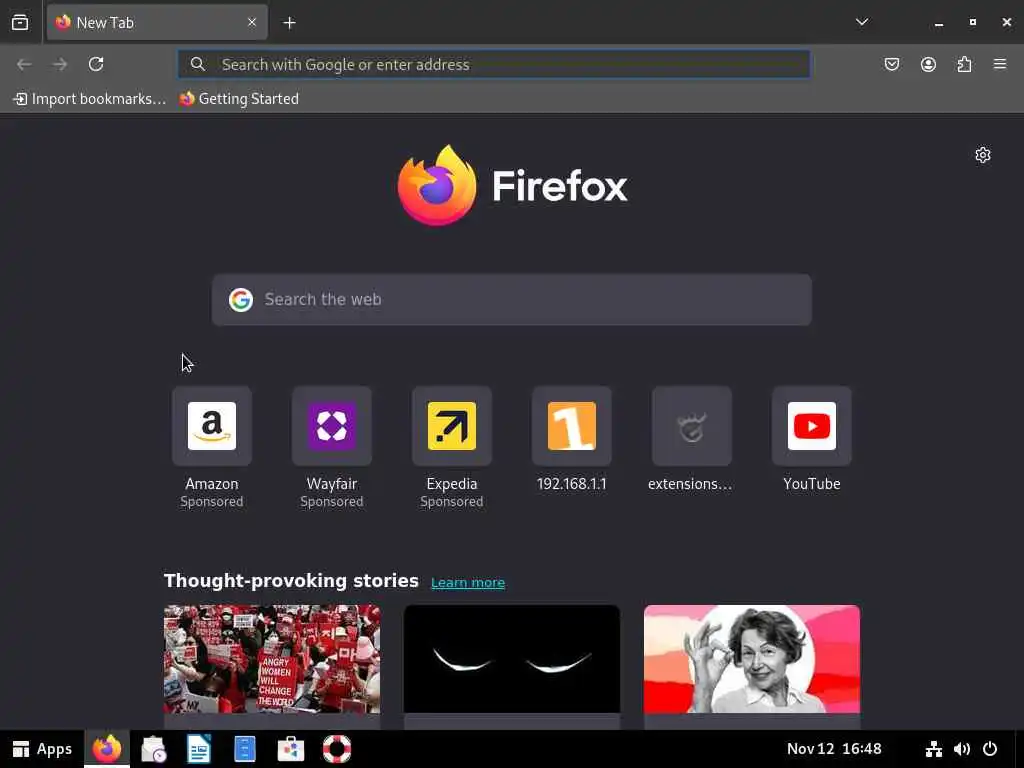Image resolution: width=1024 pixels, height=768 pixels.
Task: Click the address bar magnifier icon
Action: (x=197, y=64)
